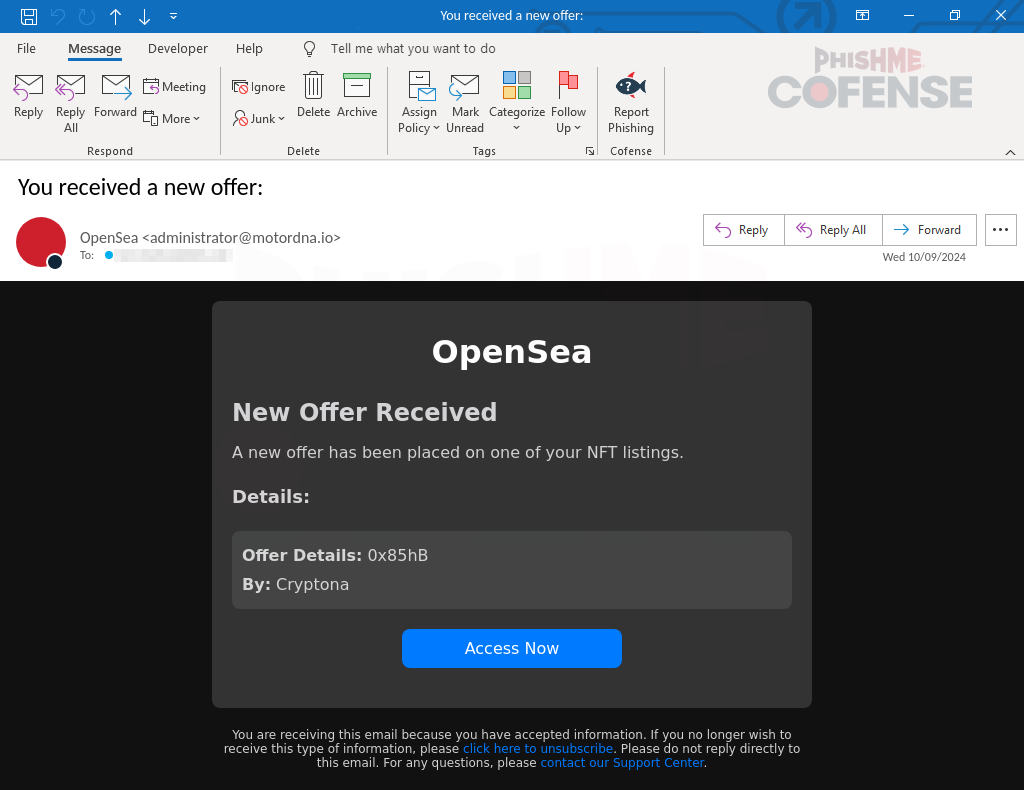Screen dimensions: 1024x790
Task: Expand the More respond options
Action: pyautogui.click(x=172, y=119)
